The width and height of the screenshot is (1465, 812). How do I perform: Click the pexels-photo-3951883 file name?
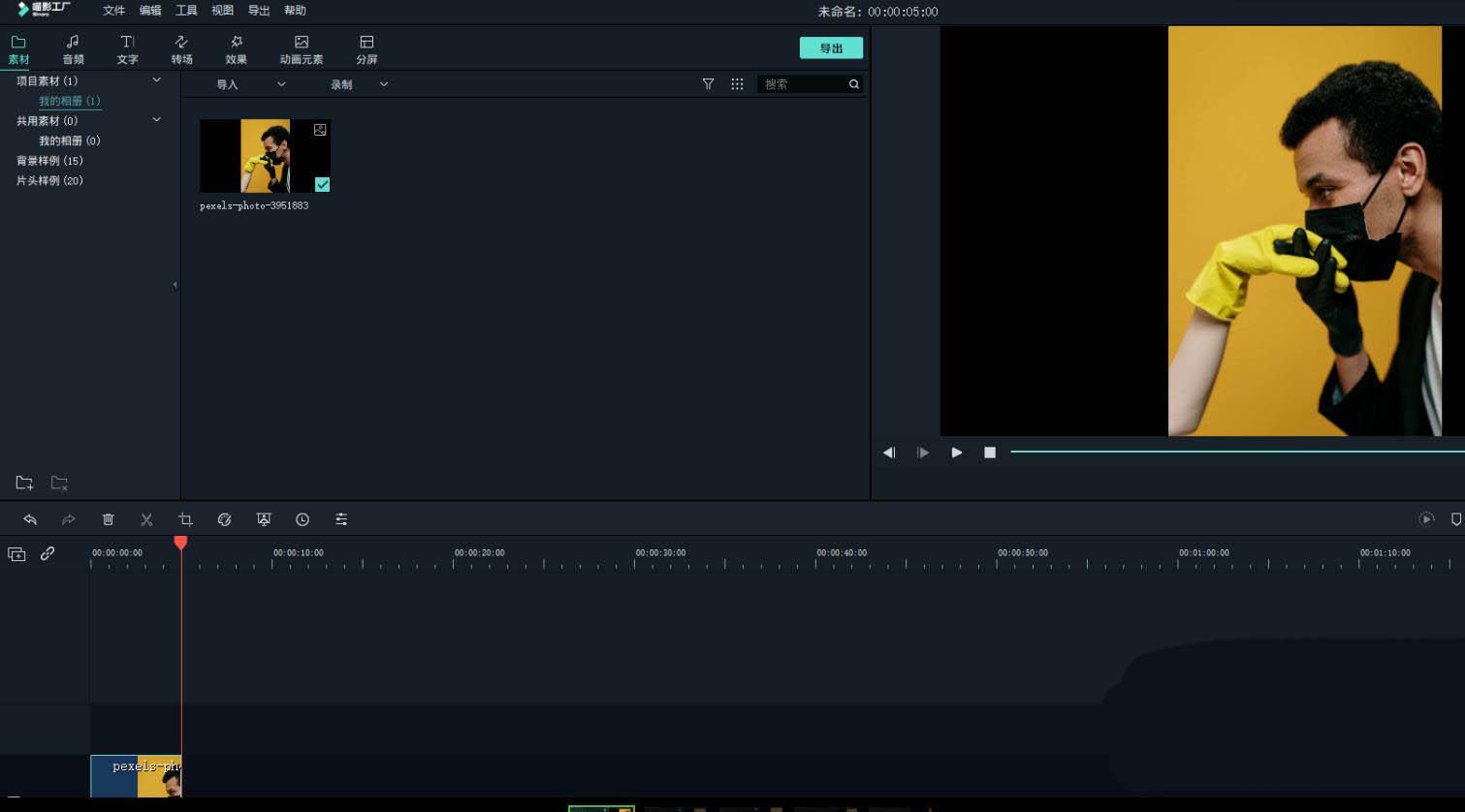[254, 205]
